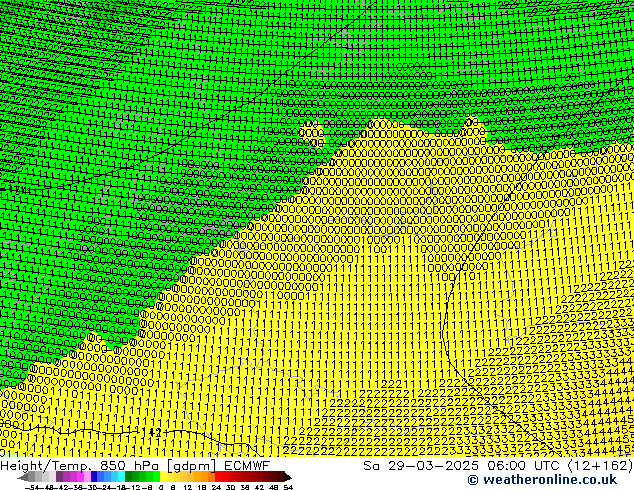This screenshot has width=634, height=490.
Task: Click the 'Sa 29-03-2025 06:00 UTC' timestamp
Action: tap(463, 465)
